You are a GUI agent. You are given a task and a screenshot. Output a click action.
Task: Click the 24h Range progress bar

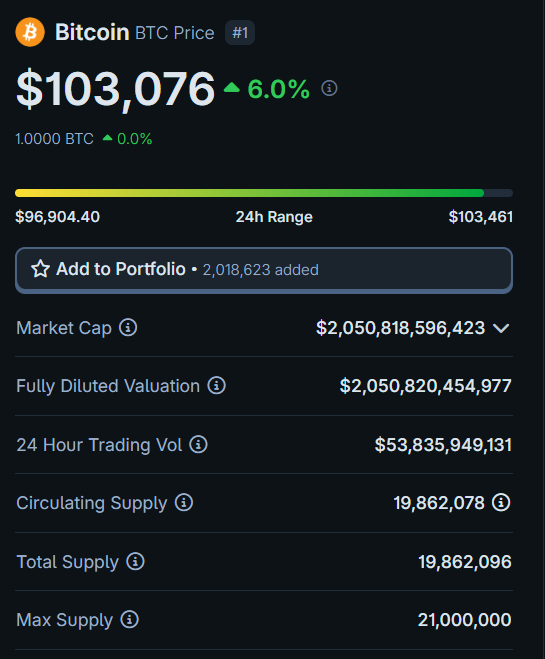click(x=264, y=193)
